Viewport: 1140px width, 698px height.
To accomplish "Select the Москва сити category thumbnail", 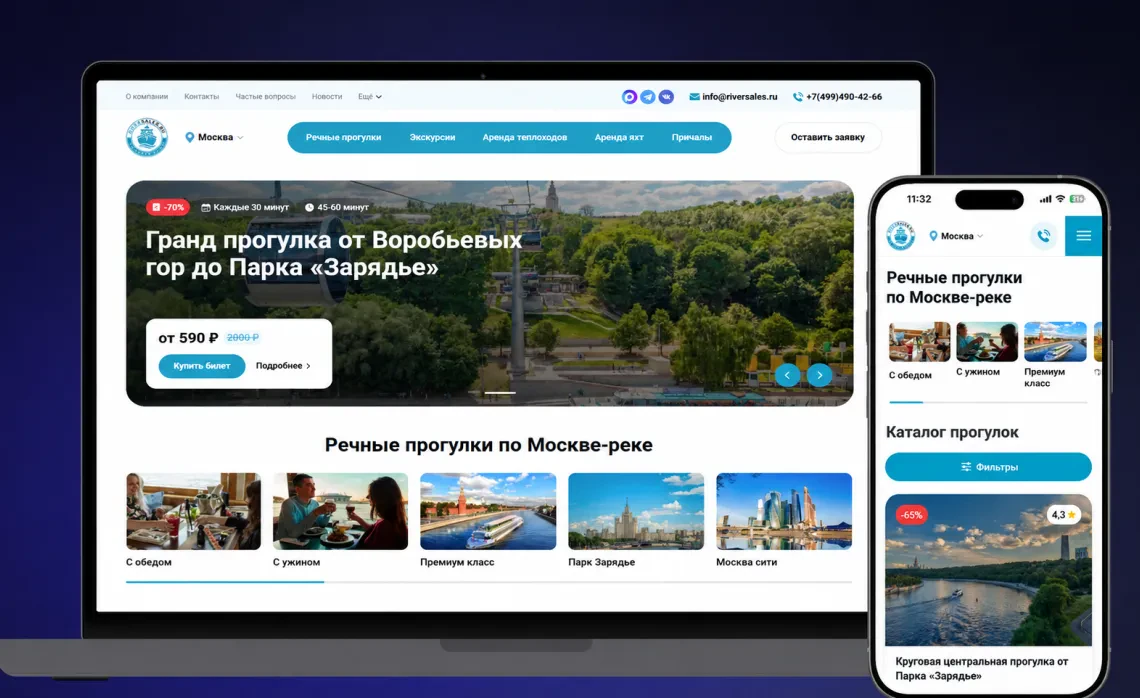I will (784, 511).
